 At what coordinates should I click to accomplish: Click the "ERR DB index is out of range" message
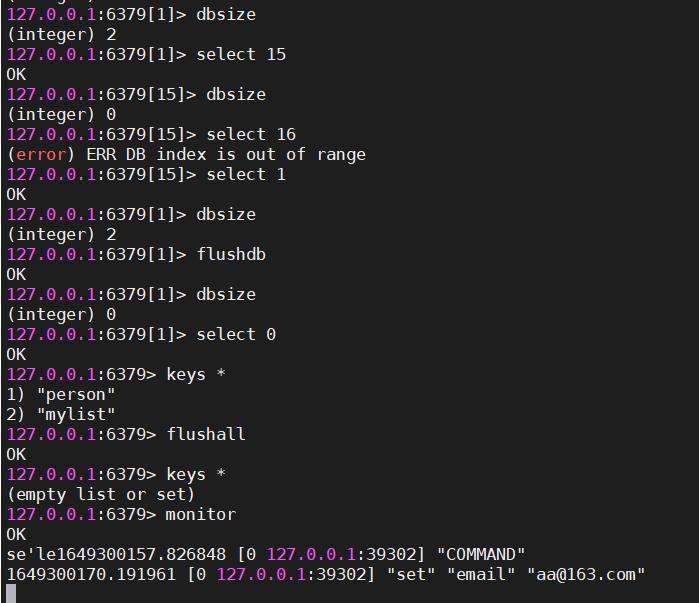point(233,154)
